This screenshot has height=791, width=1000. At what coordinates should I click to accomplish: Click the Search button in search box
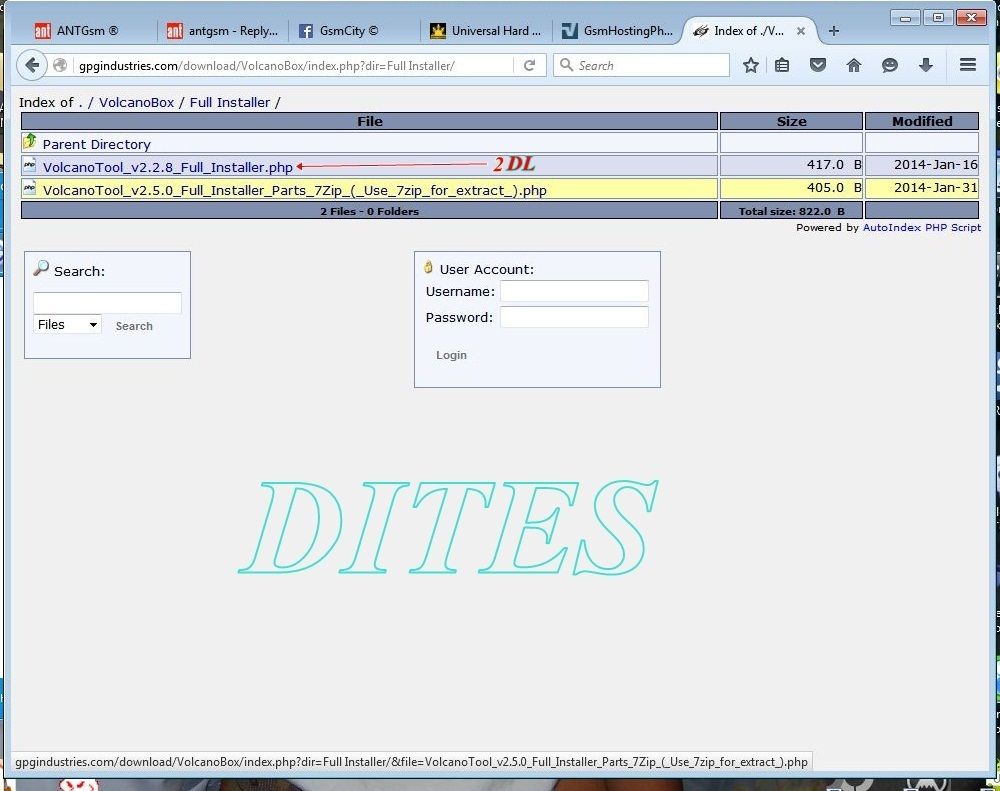point(134,326)
